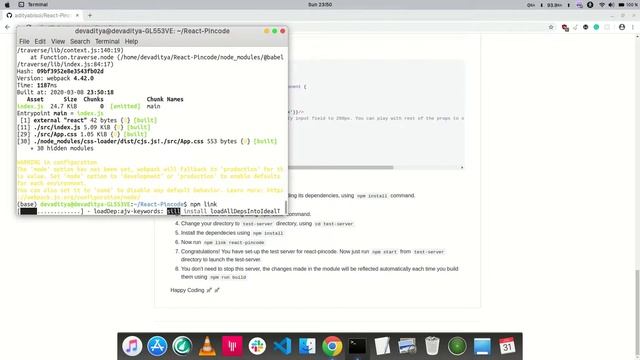Open VLC media player from dock
640x360 pixels.
tap(207, 346)
